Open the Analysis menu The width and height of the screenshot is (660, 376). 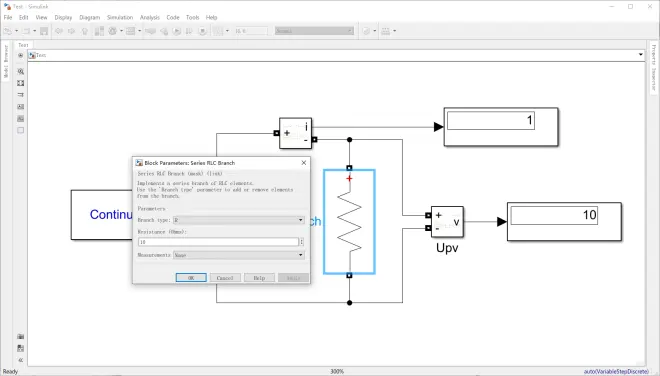tap(150, 17)
